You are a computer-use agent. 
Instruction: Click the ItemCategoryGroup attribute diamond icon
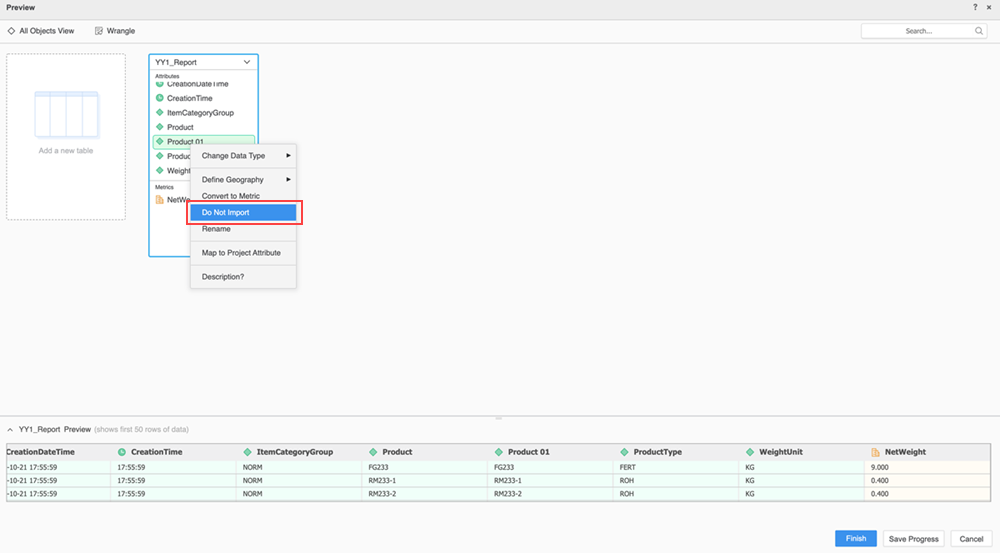(159, 113)
